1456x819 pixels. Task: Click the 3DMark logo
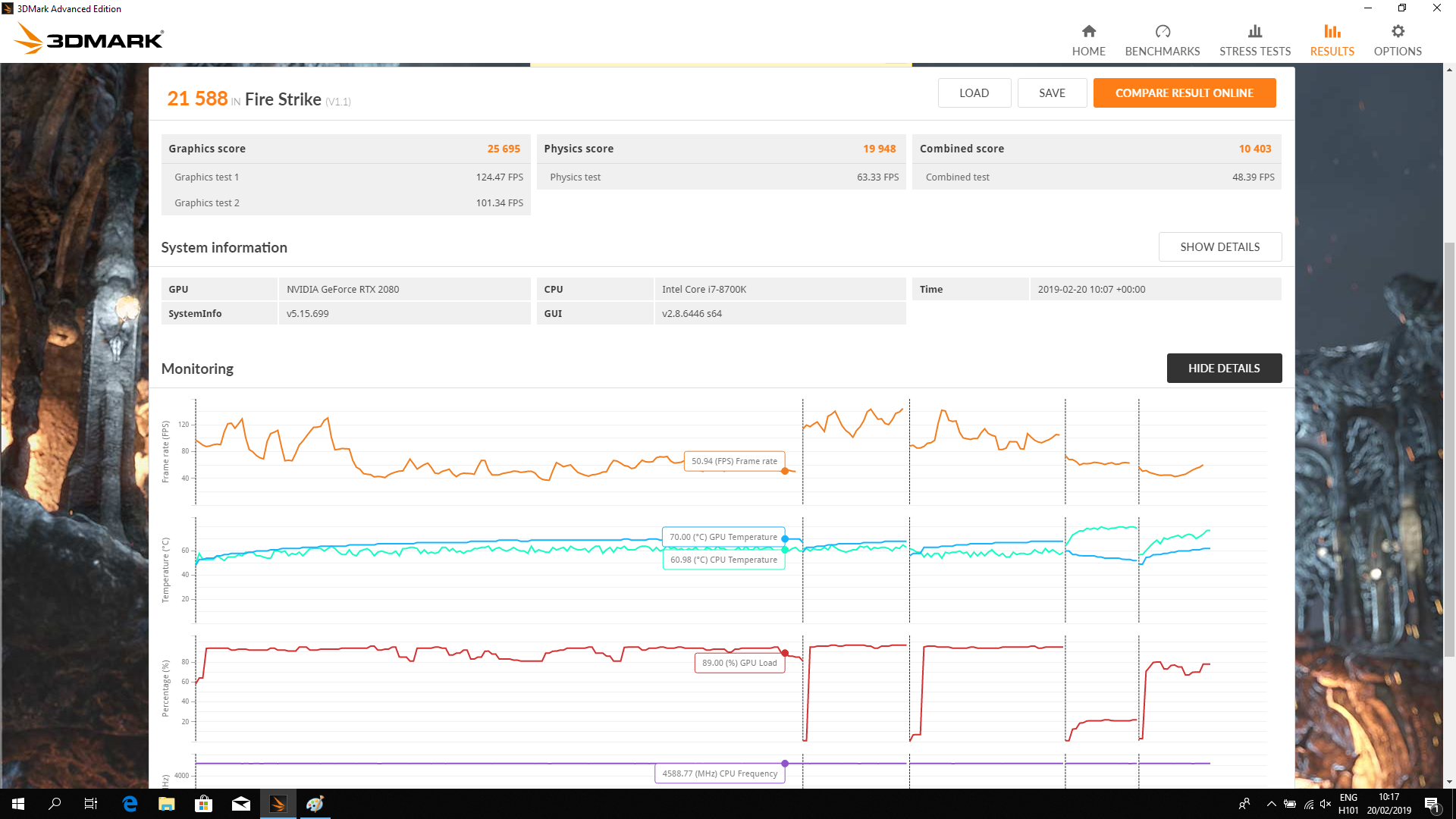tap(89, 39)
